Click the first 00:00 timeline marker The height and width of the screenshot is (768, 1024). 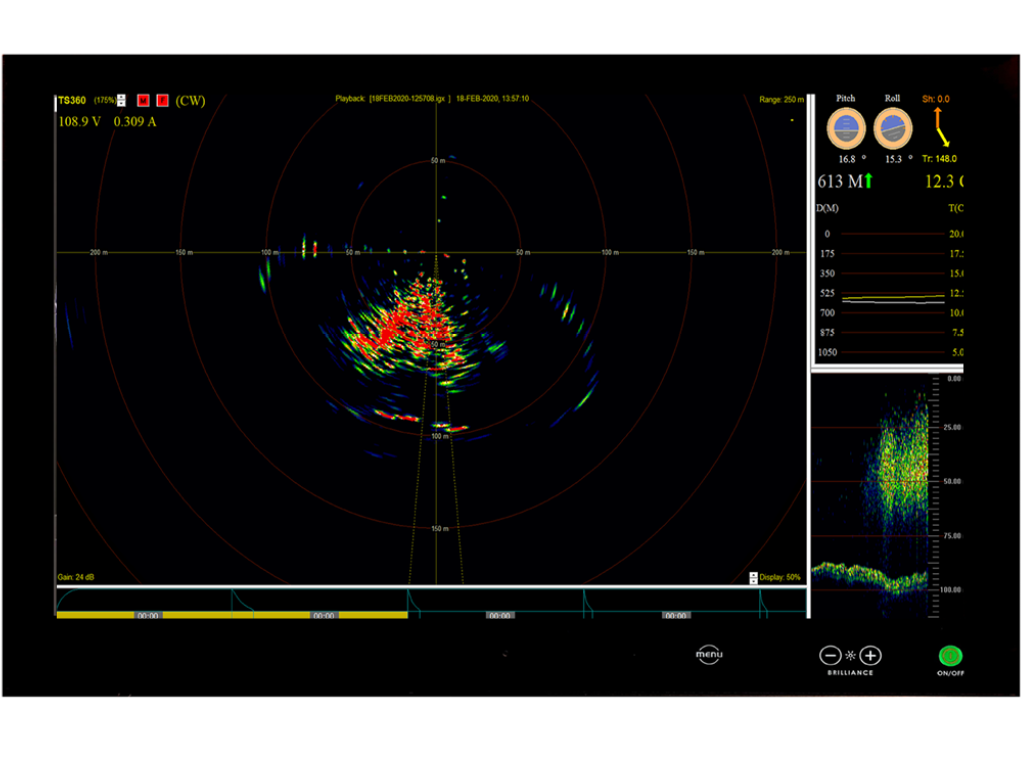pyautogui.click(x=148, y=616)
